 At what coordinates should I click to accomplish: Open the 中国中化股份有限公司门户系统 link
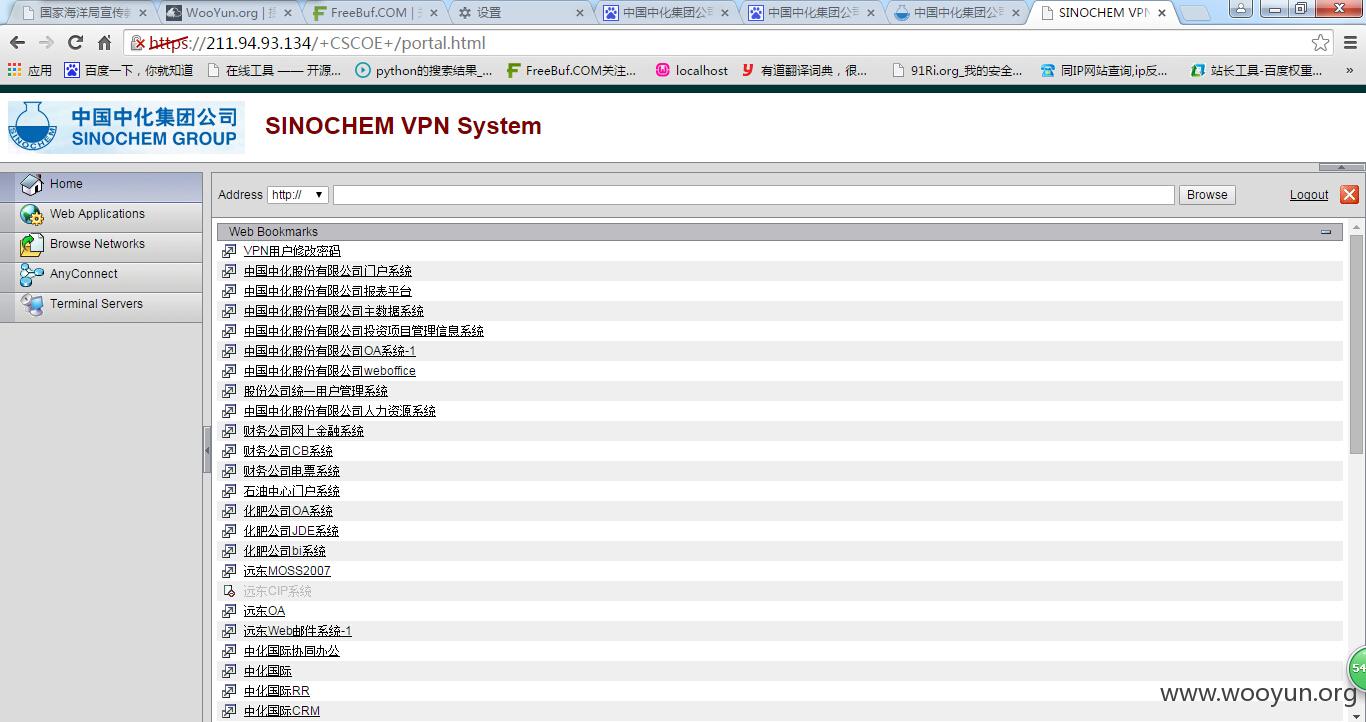[328, 271]
